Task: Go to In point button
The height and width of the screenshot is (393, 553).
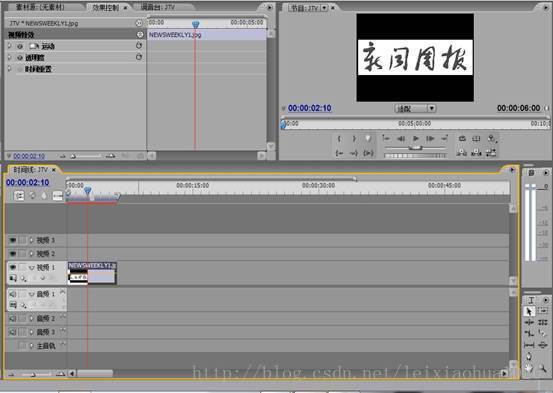Action: tap(339, 153)
